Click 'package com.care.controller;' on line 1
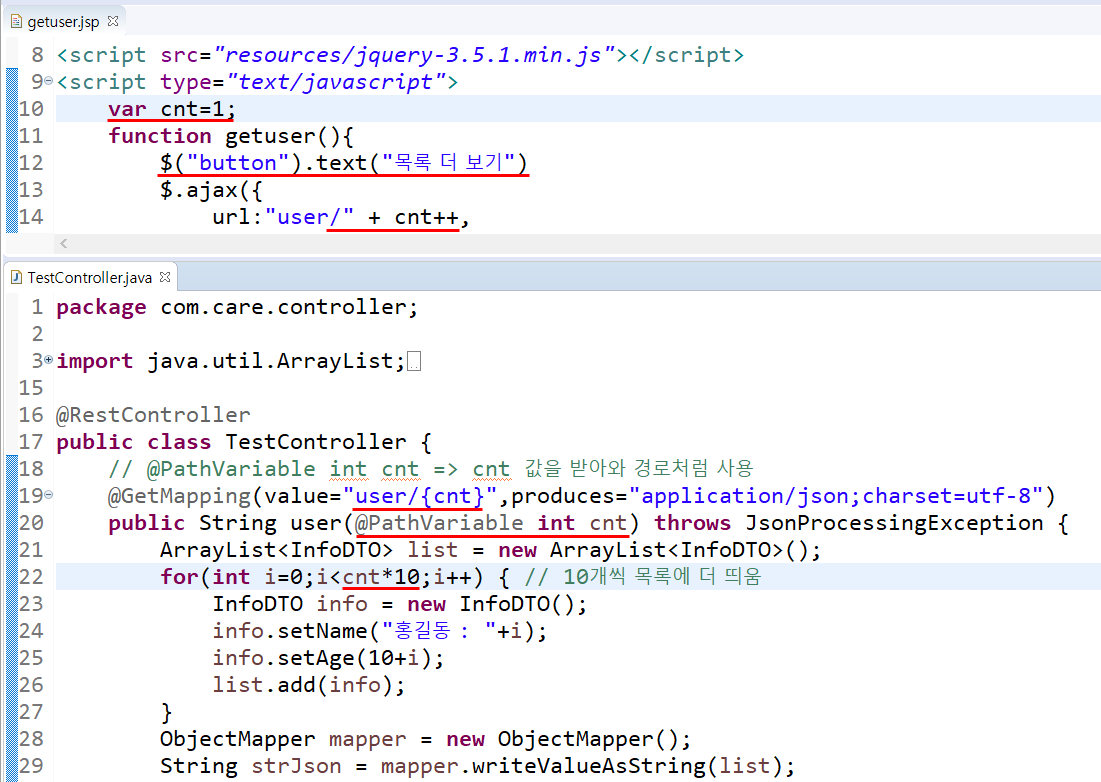Screen dimensions: 1101x782 237,307
